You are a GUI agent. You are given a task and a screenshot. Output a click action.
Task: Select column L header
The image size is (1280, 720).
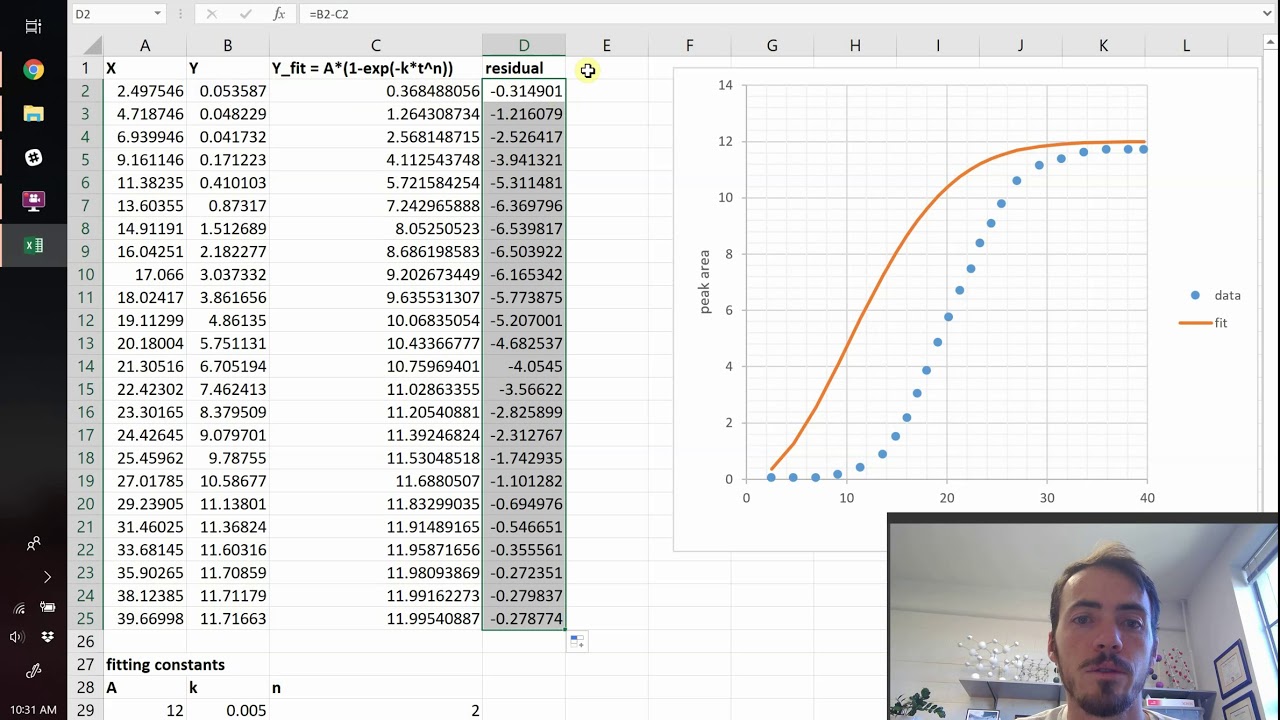click(1186, 46)
